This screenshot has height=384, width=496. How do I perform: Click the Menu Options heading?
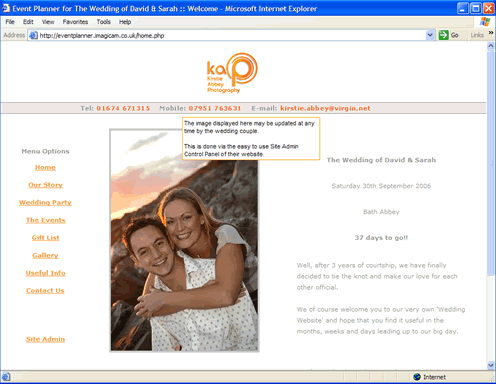click(x=45, y=151)
